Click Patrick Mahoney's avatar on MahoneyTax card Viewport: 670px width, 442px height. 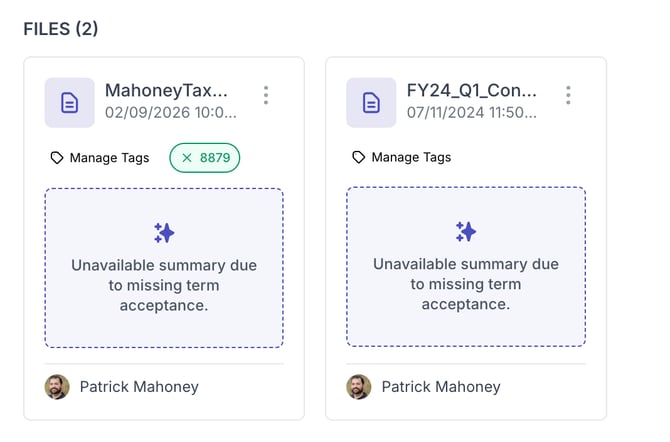[x=57, y=387]
